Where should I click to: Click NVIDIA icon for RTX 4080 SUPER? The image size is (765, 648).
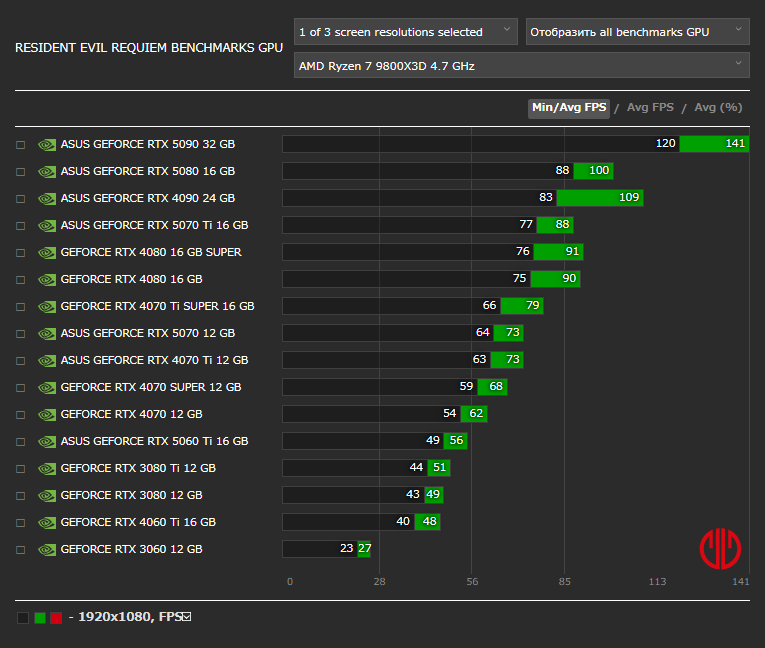46,252
